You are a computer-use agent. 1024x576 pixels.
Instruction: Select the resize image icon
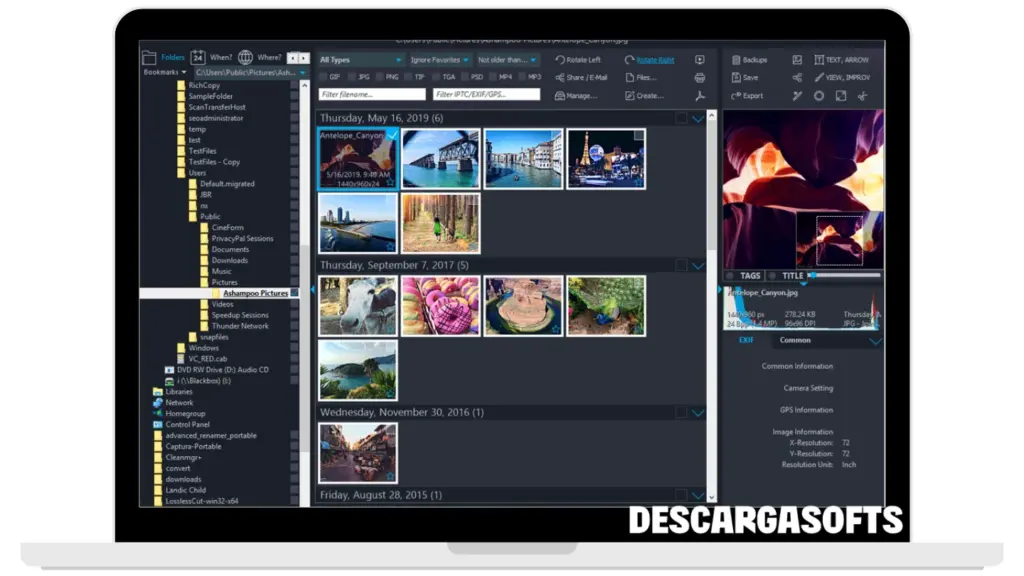[840, 96]
